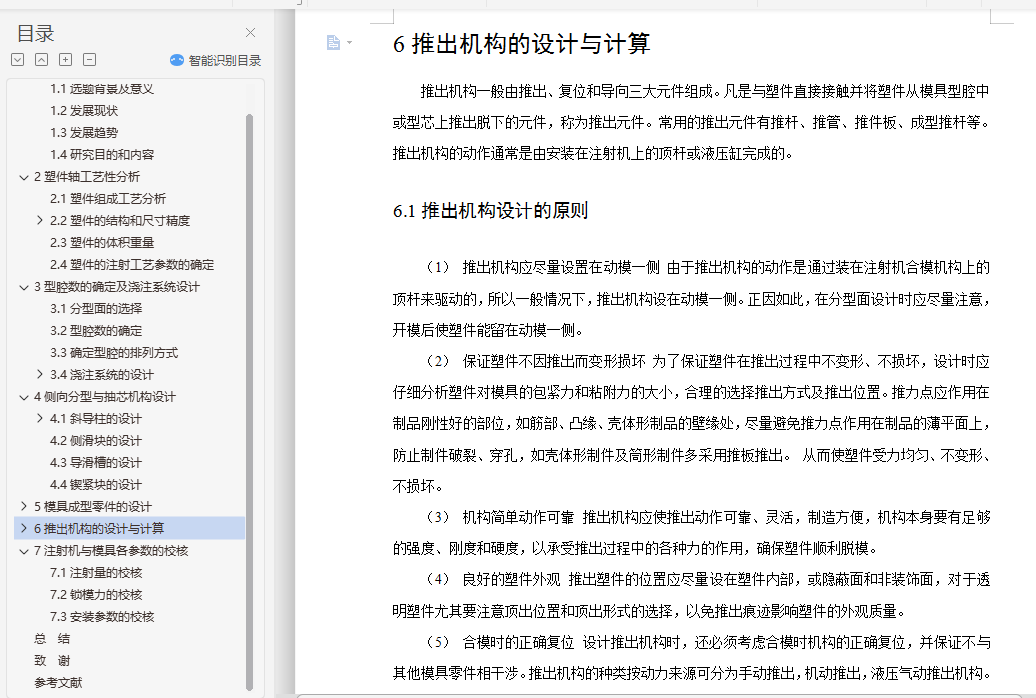1036x698 pixels.
Task: Click item (4) 良好的塑件外观
Action: point(493,579)
